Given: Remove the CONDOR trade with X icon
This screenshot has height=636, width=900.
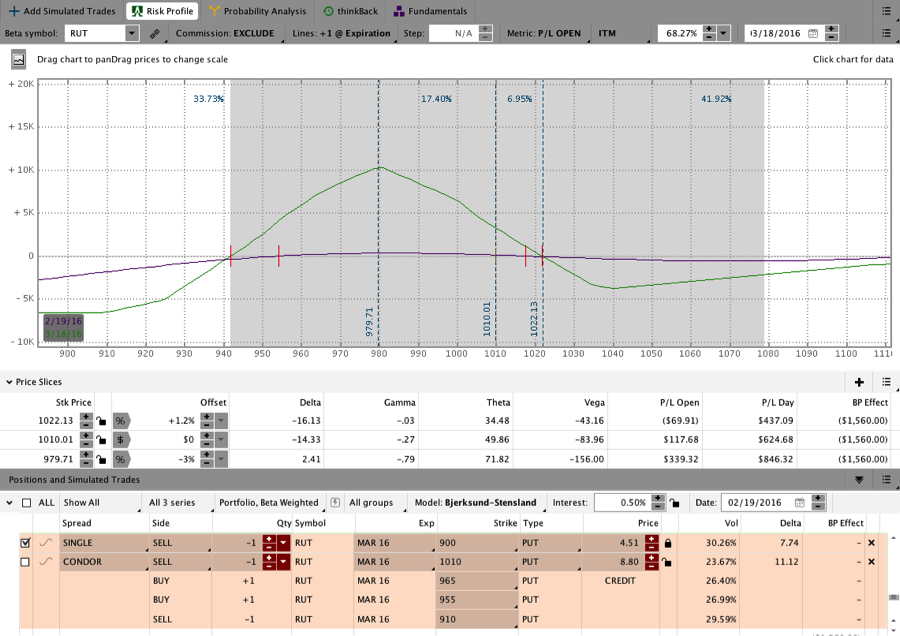Looking at the screenshot, I should (x=871, y=562).
